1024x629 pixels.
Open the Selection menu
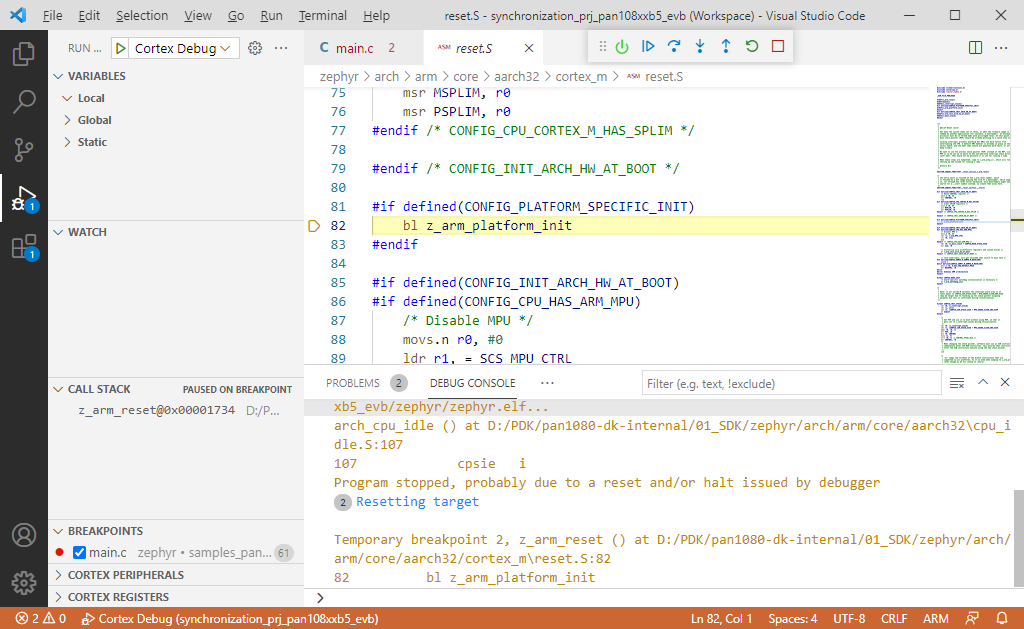click(x=142, y=15)
